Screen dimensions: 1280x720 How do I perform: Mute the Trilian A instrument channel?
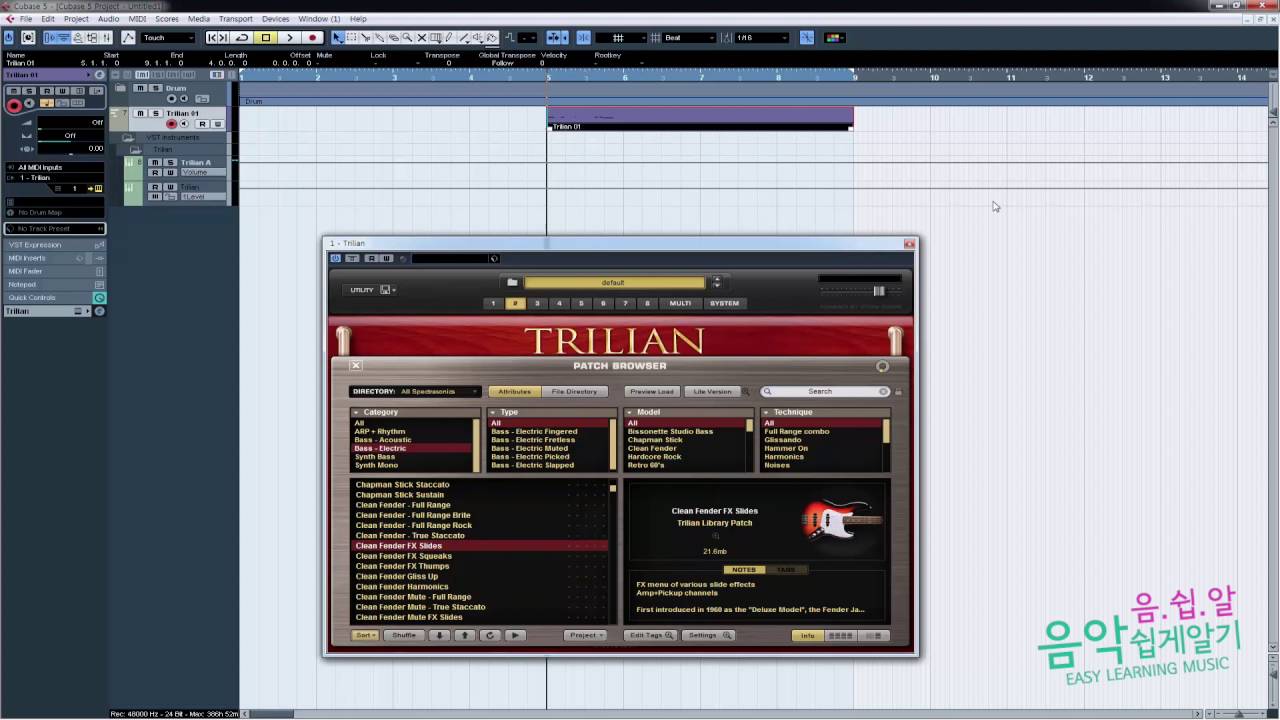[155, 162]
